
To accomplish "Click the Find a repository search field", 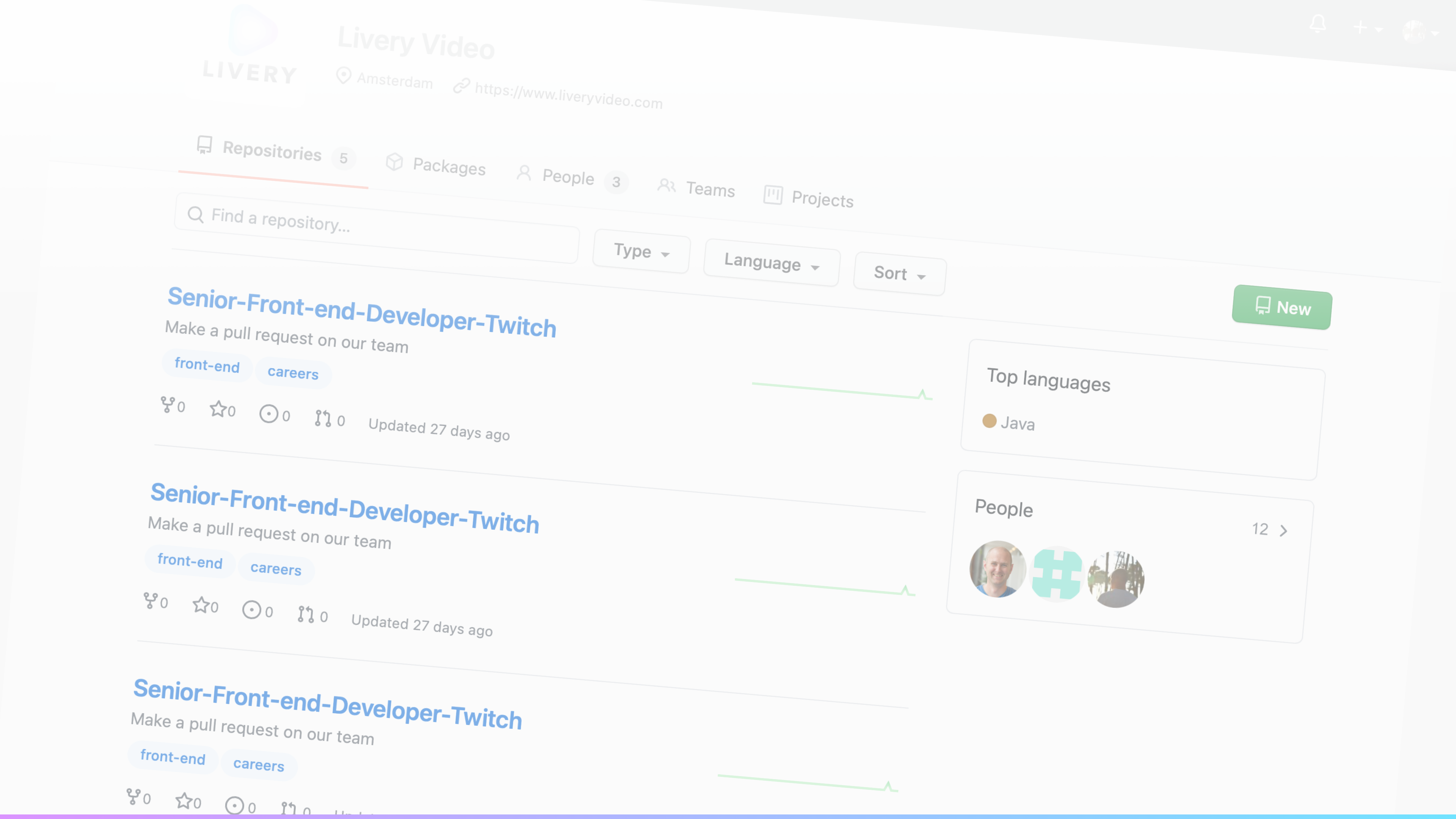I will point(377,228).
